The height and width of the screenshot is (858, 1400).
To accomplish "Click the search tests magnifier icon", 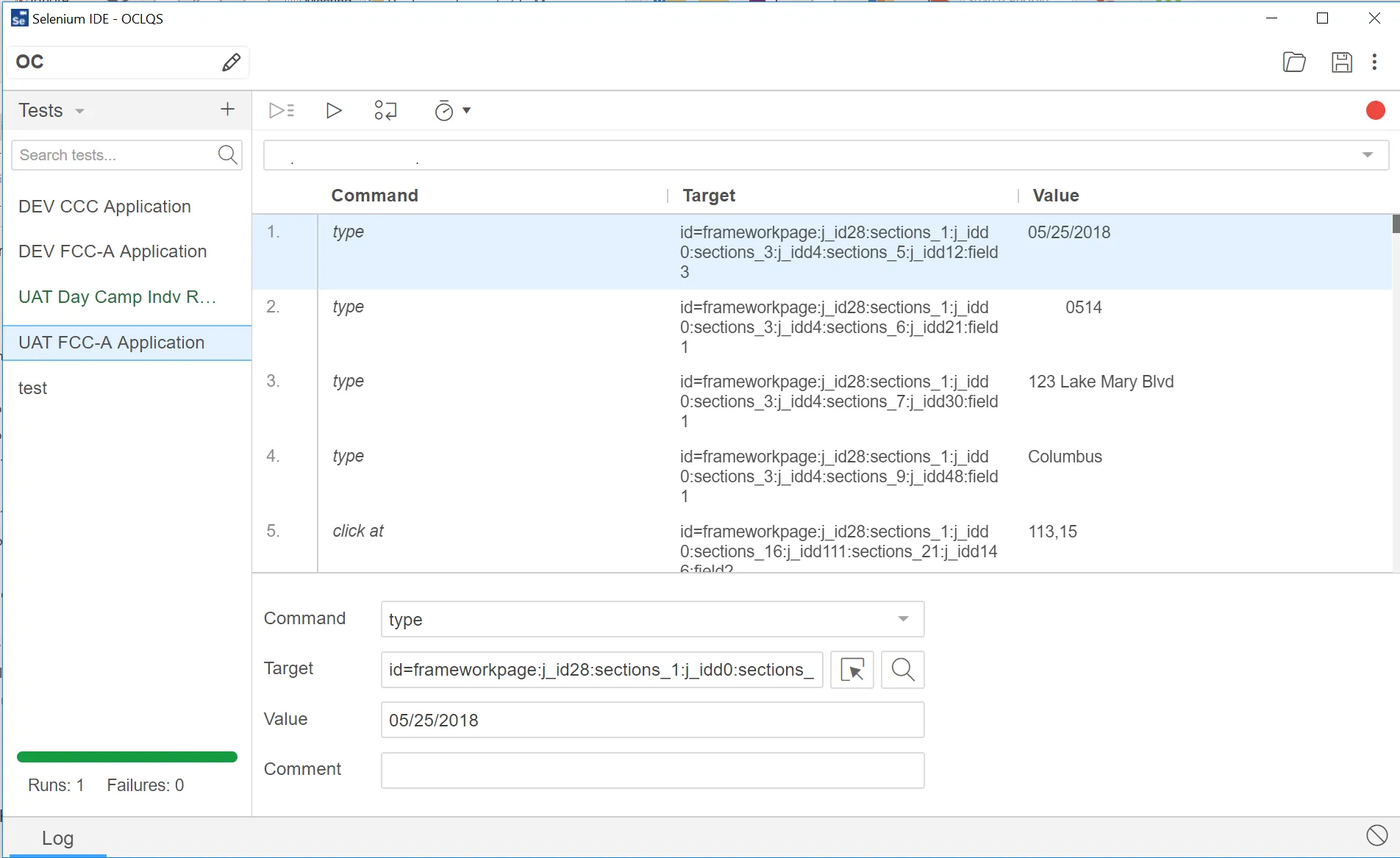I will [x=227, y=154].
